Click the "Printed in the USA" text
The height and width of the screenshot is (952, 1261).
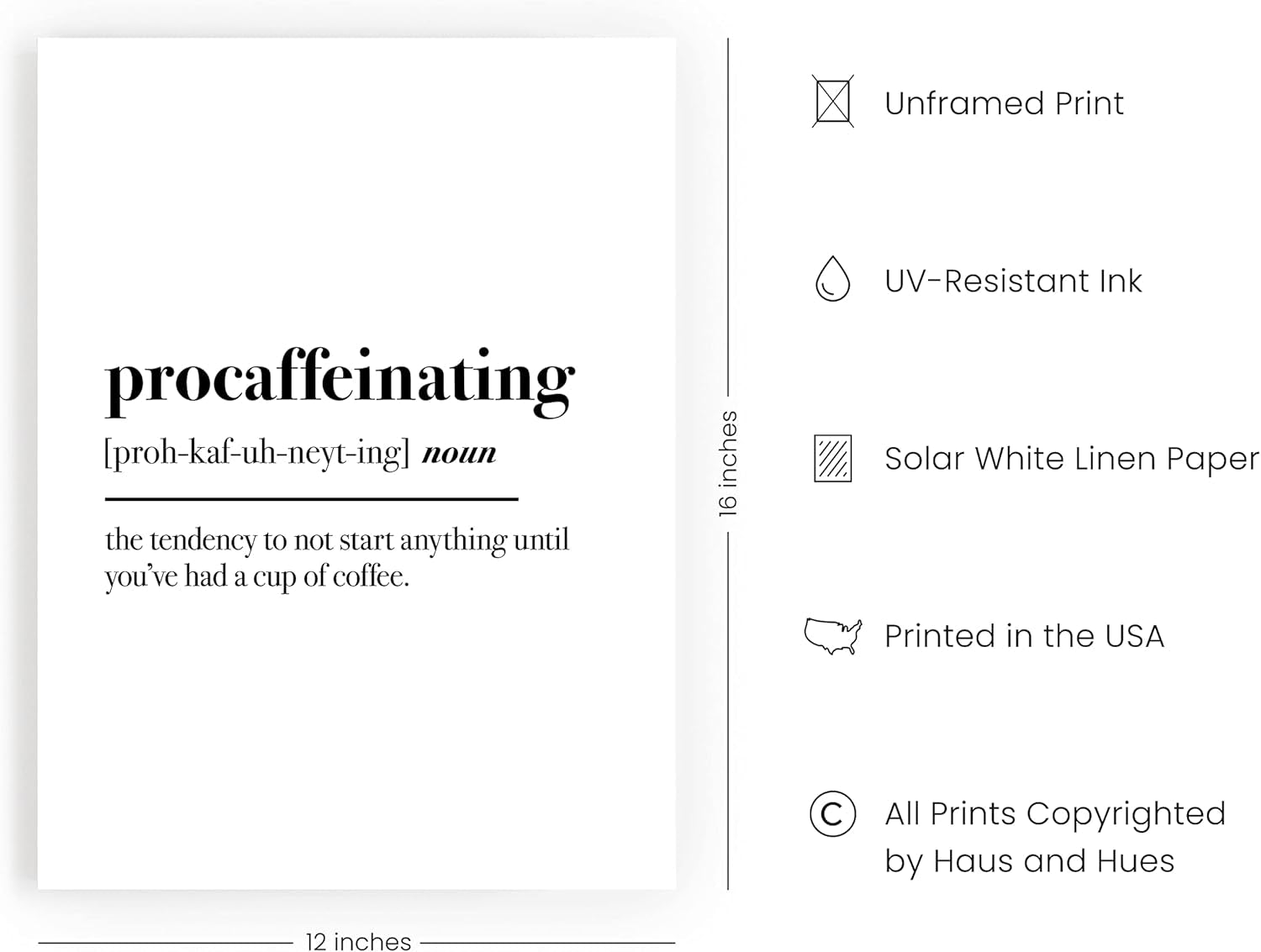pyautogui.click(x=1024, y=636)
